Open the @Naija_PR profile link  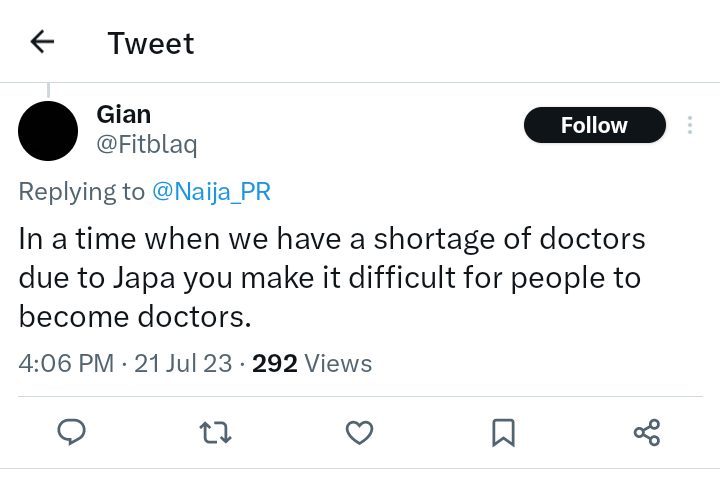point(211,192)
